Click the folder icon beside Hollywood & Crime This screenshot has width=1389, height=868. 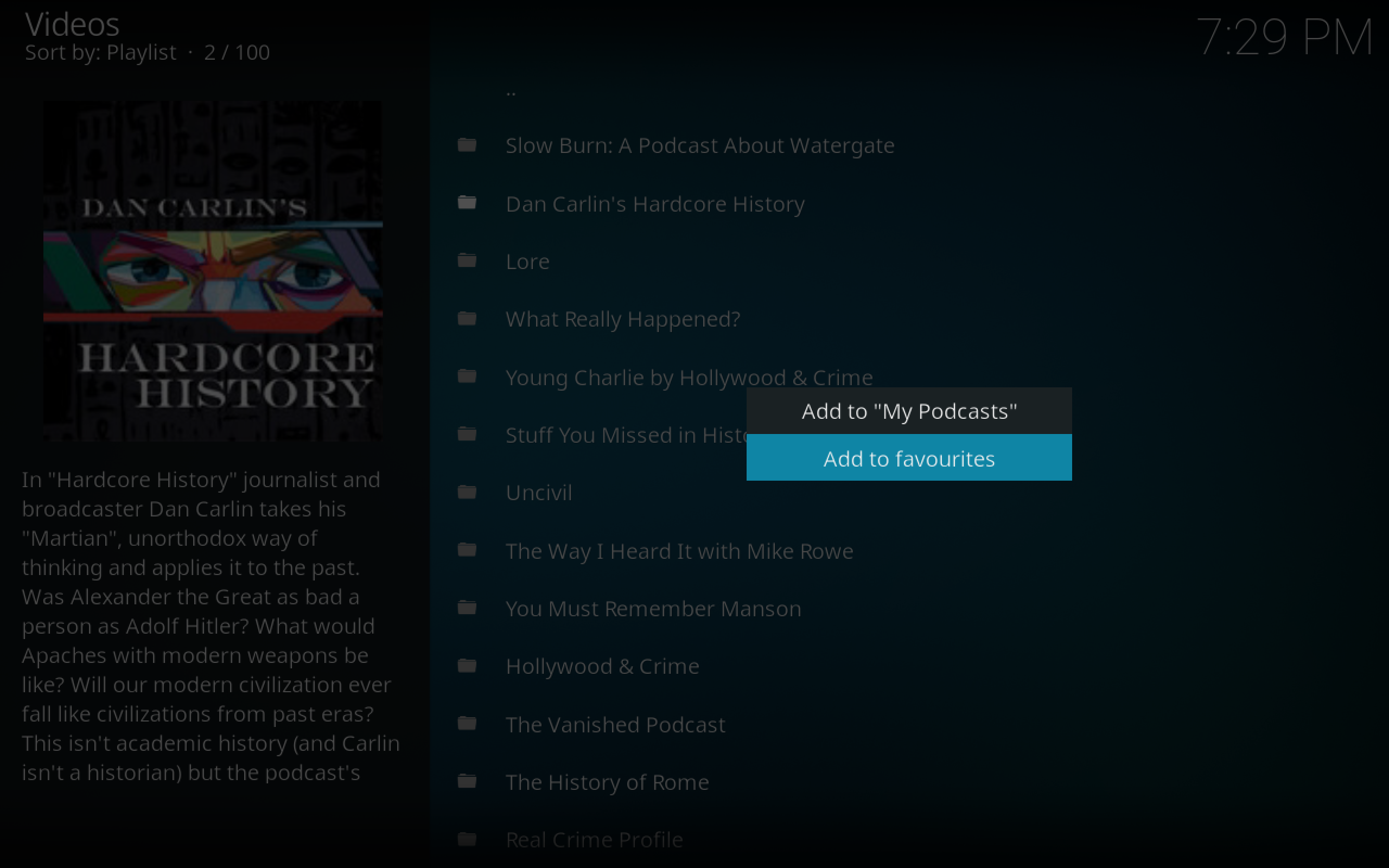466,666
